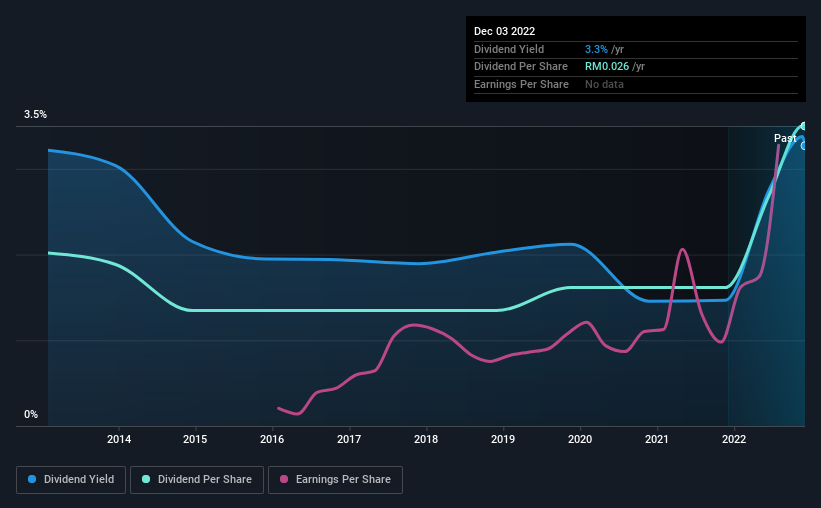The width and height of the screenshot is (821, 508).
Task: Click the 3.3% dividend yield tooltip value
Action: pyautogui.click(x=596, y=49)
